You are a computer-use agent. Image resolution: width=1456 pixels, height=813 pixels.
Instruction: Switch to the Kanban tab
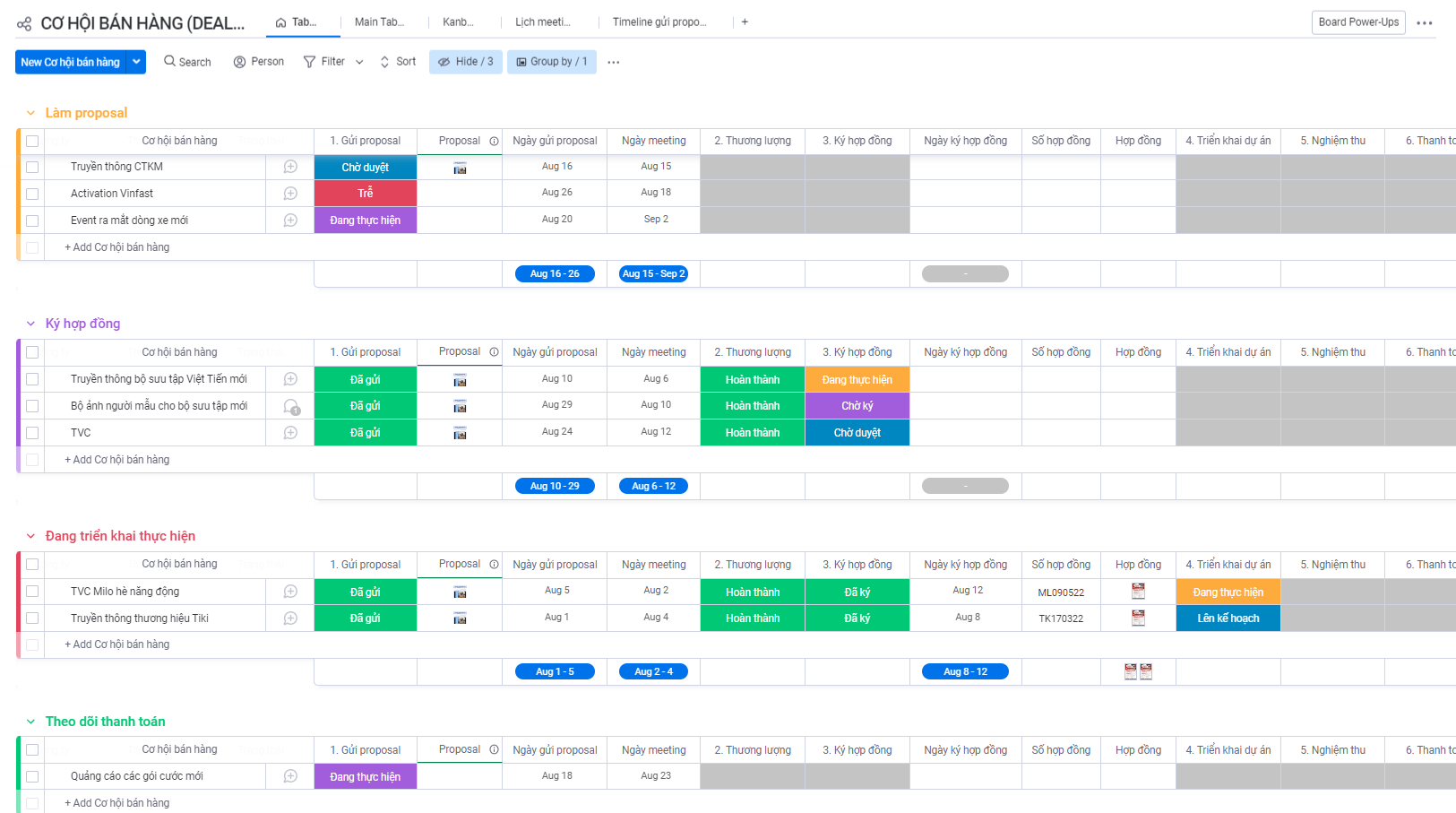(459, 22)
